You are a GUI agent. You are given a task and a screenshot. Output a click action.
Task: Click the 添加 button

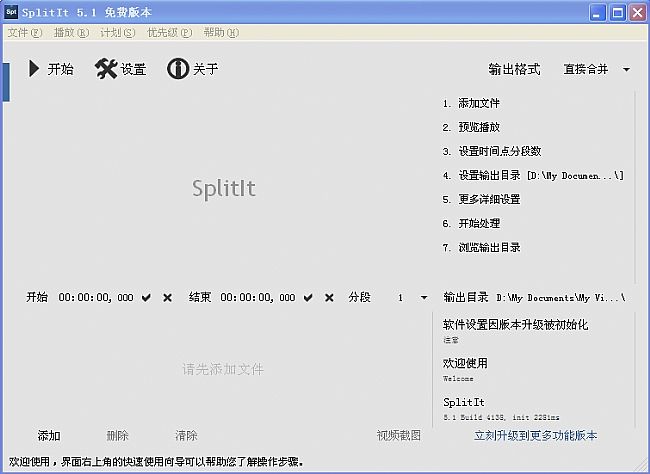[x=49, y=435]
